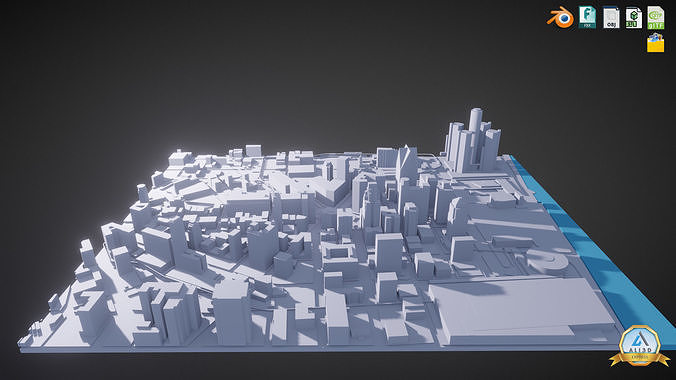Screen dimensions: 676x380
Task: Click the cluster of tall cylindrical towers
Action: coord(473,141)
